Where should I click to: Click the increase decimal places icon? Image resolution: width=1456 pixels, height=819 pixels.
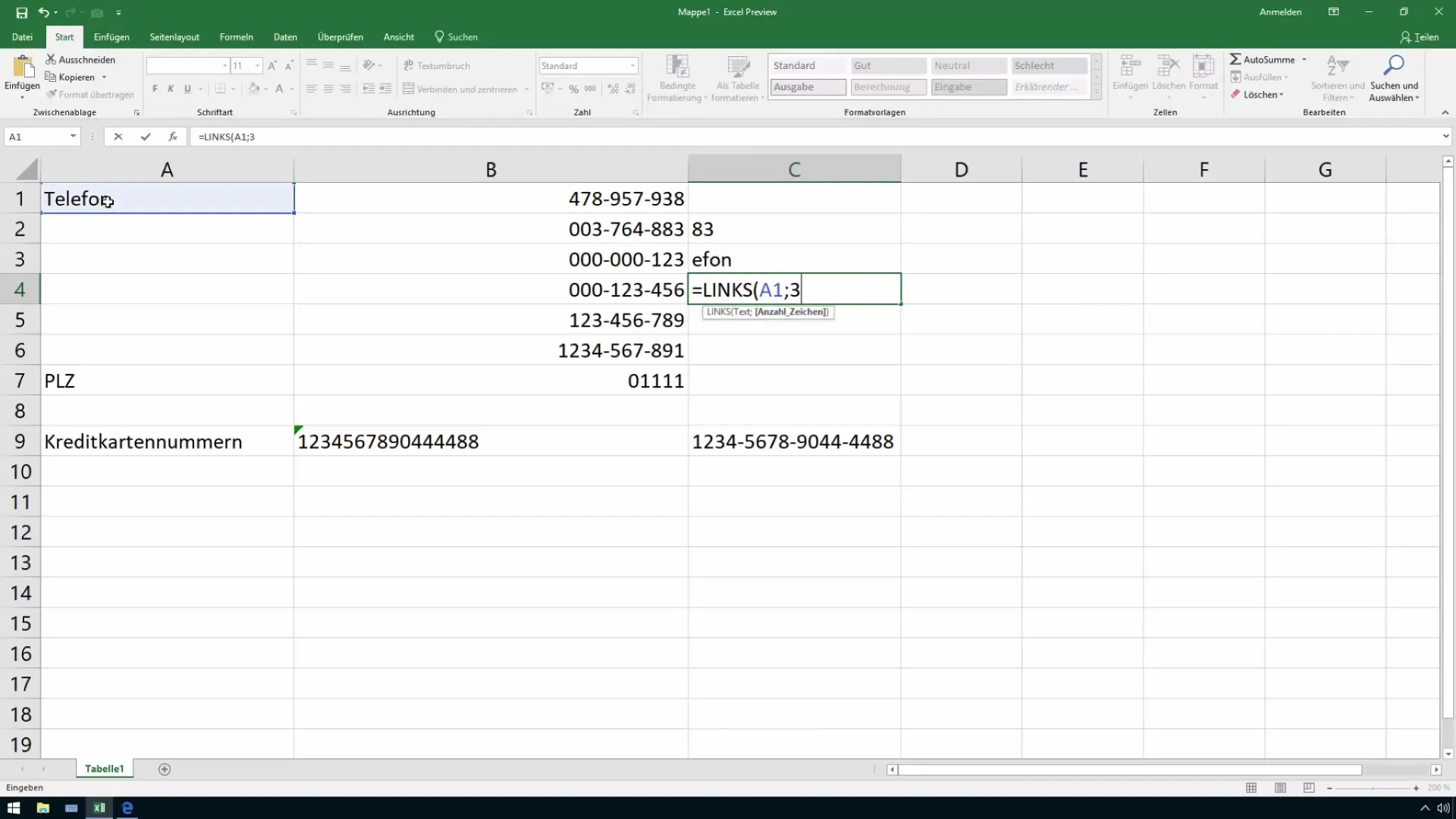click(x=612, y=89)
